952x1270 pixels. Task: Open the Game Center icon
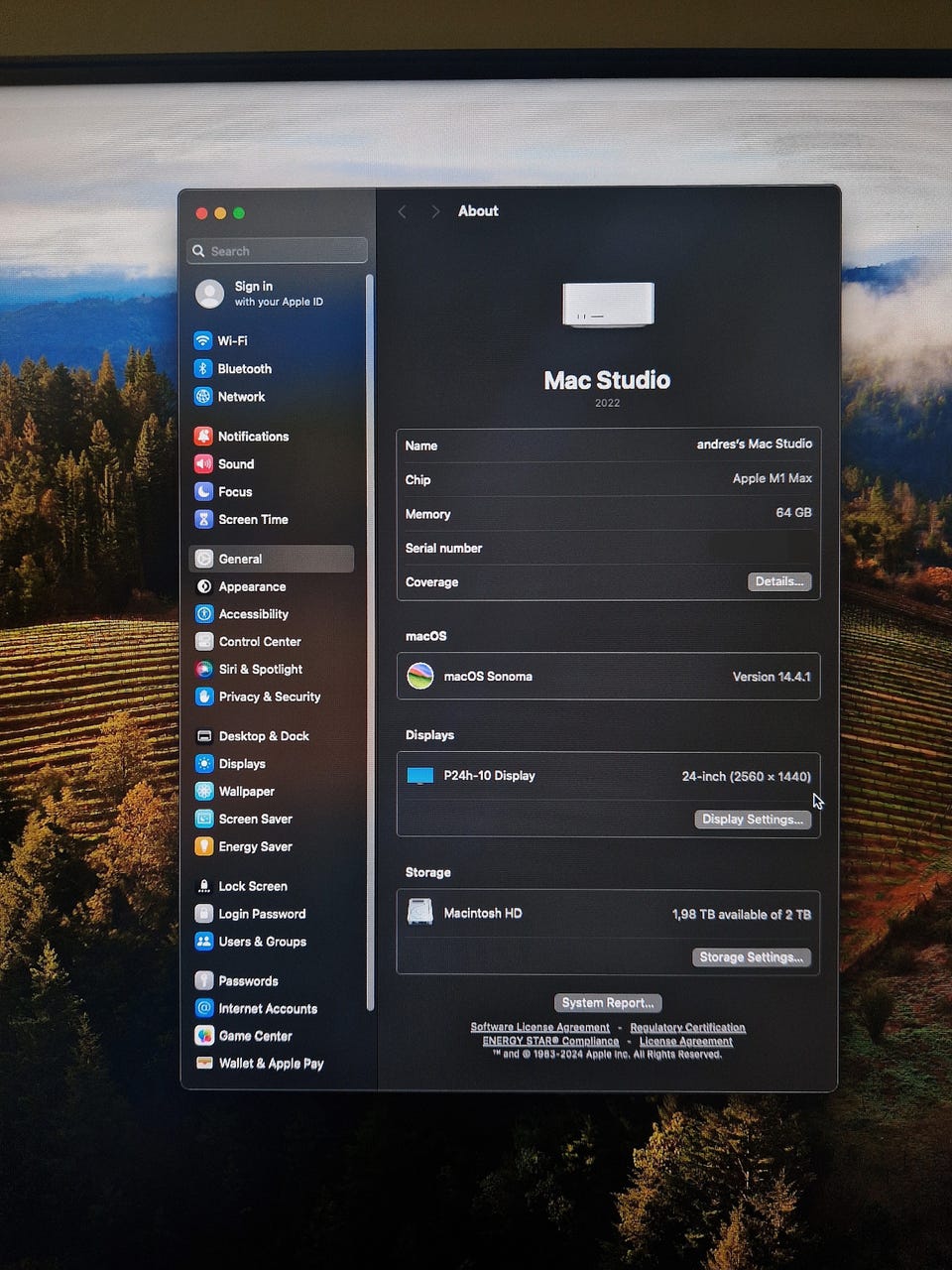(204, 1036)
